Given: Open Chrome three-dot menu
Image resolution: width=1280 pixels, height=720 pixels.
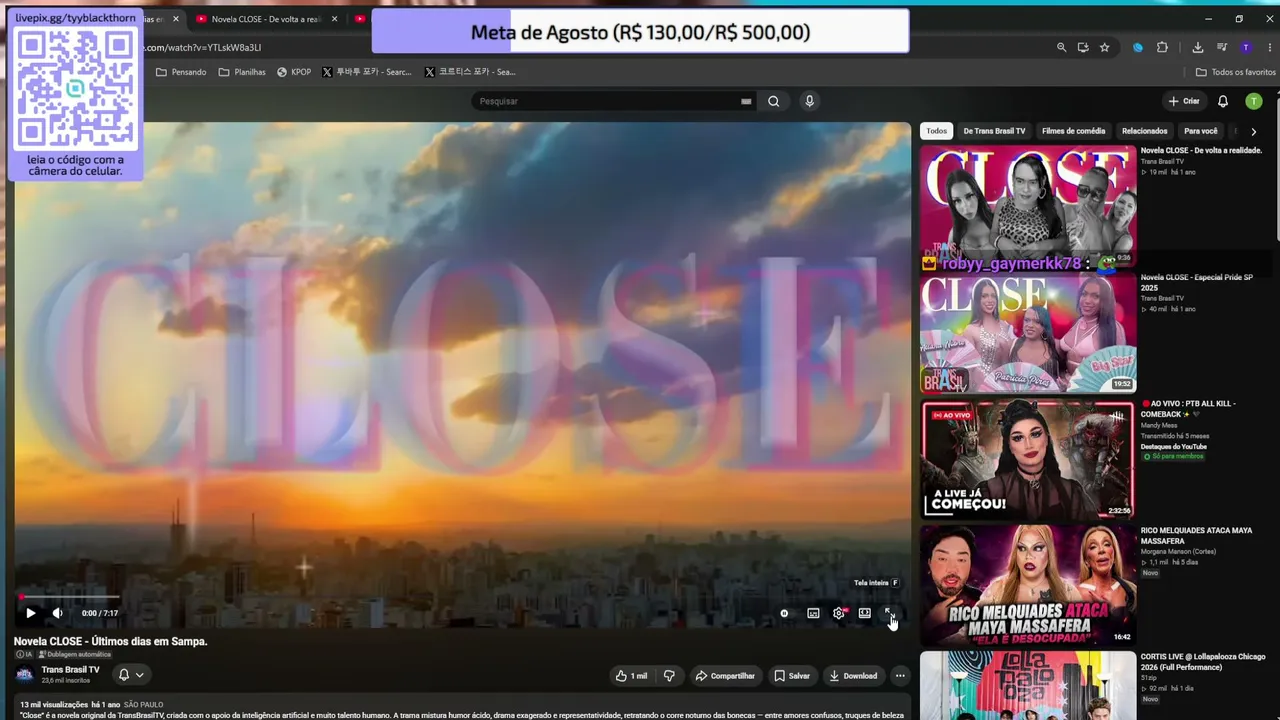Looking at the screenshot, I should (x=1268, y=47).
